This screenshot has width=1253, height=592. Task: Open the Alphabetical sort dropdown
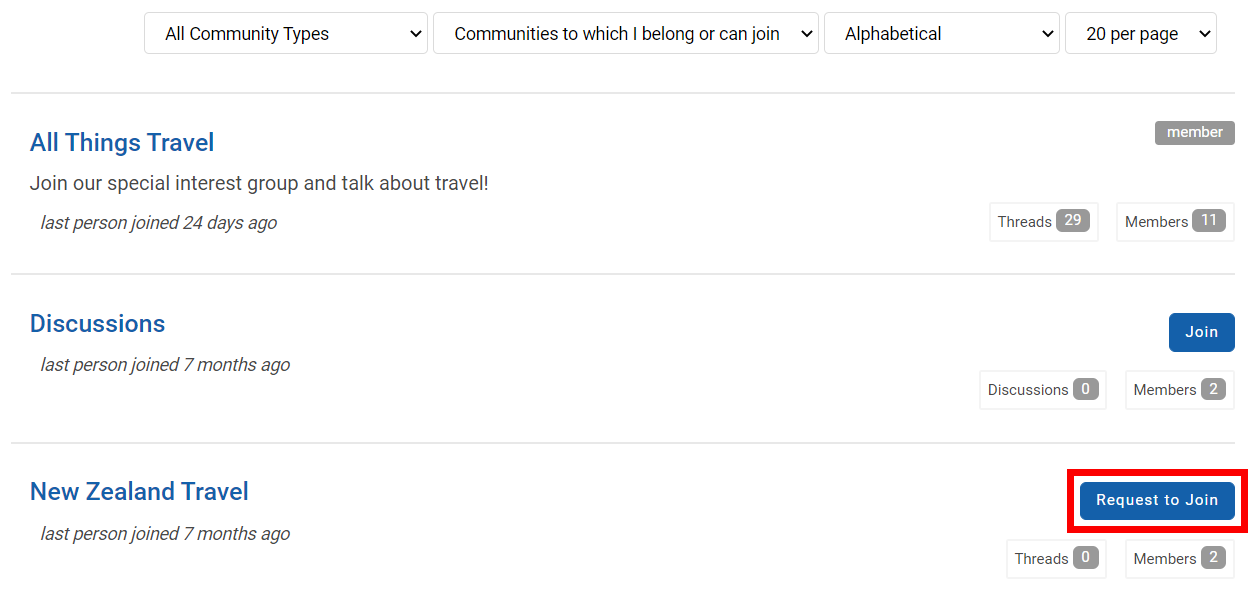[941, 34]
